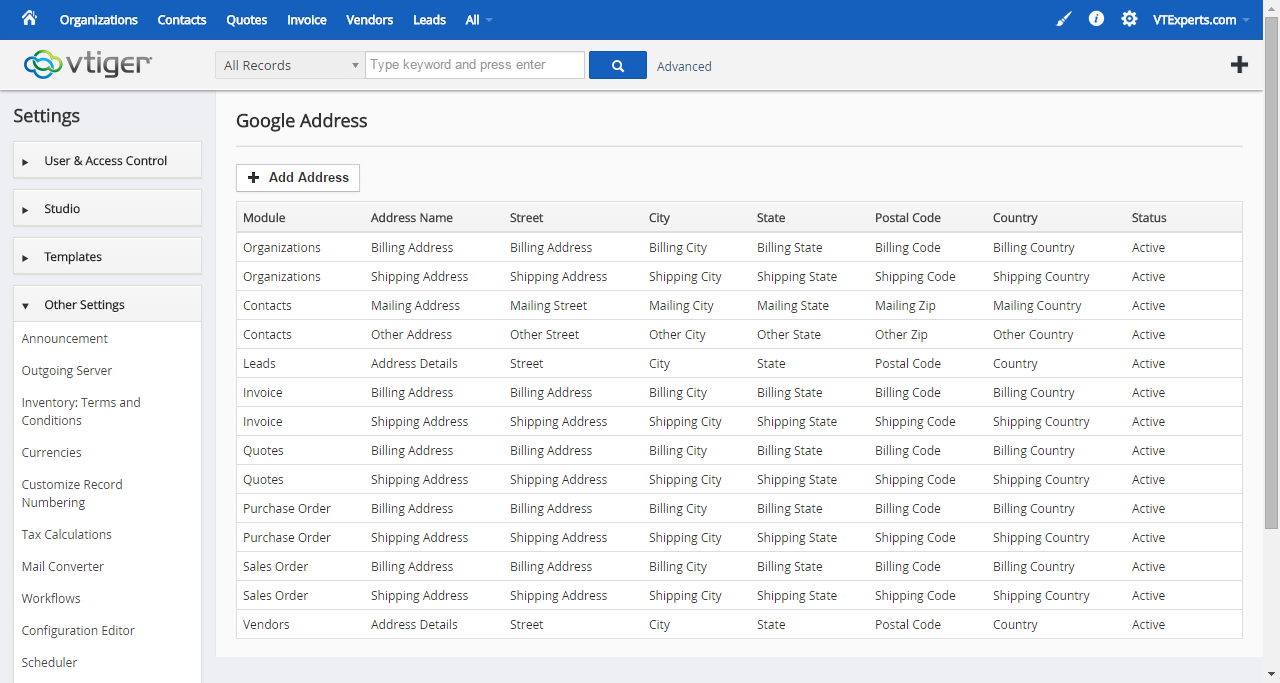Click the Google Address heading
The width and height of the screenshot is (1280, 683).
(302, 121)
